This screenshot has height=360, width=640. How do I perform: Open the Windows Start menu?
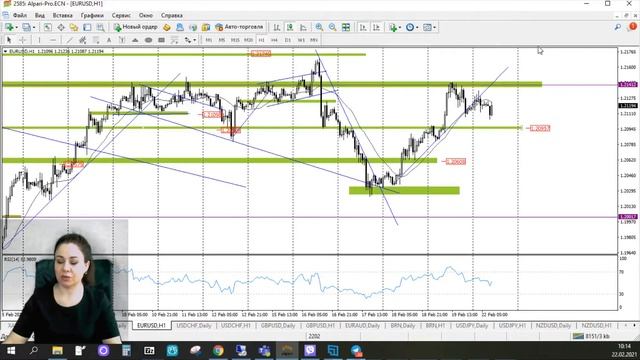(11, 351)
